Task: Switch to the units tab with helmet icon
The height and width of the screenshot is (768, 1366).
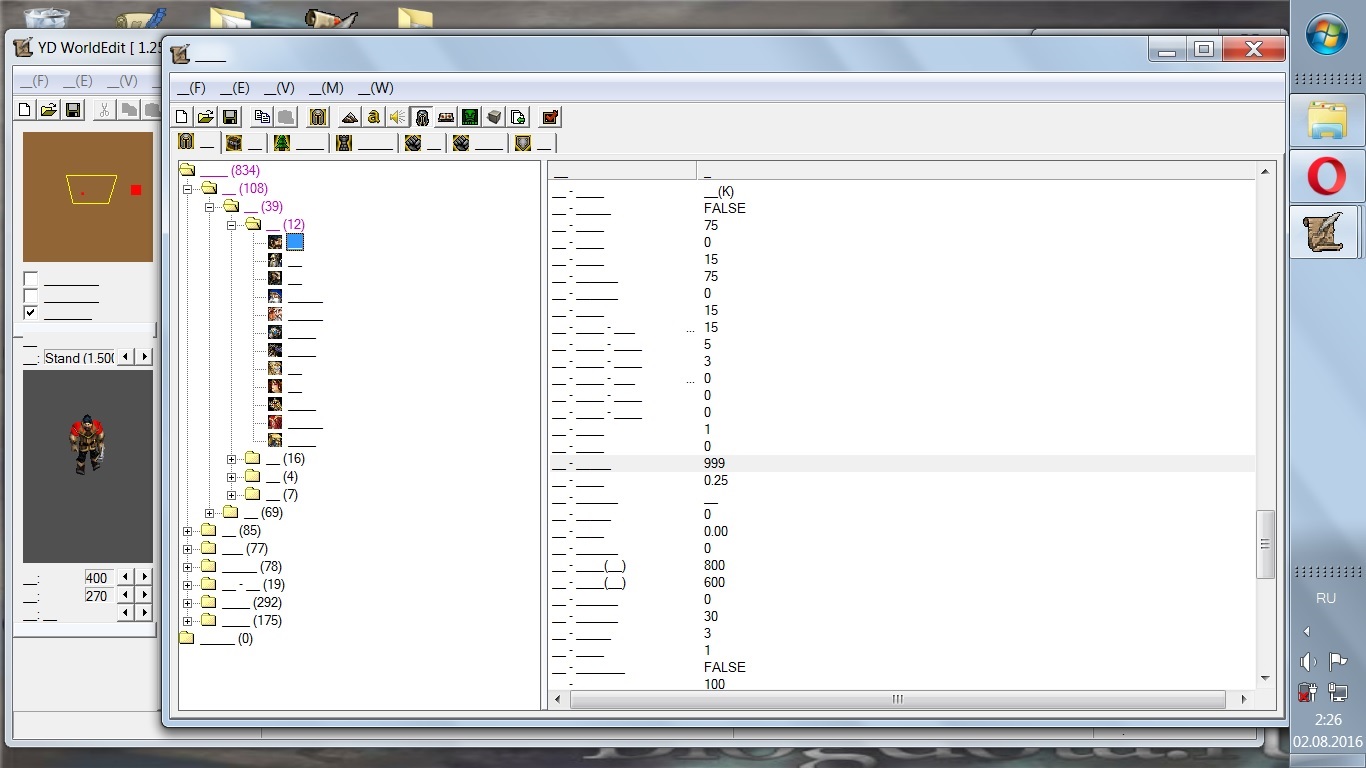Action: (196, 143)
